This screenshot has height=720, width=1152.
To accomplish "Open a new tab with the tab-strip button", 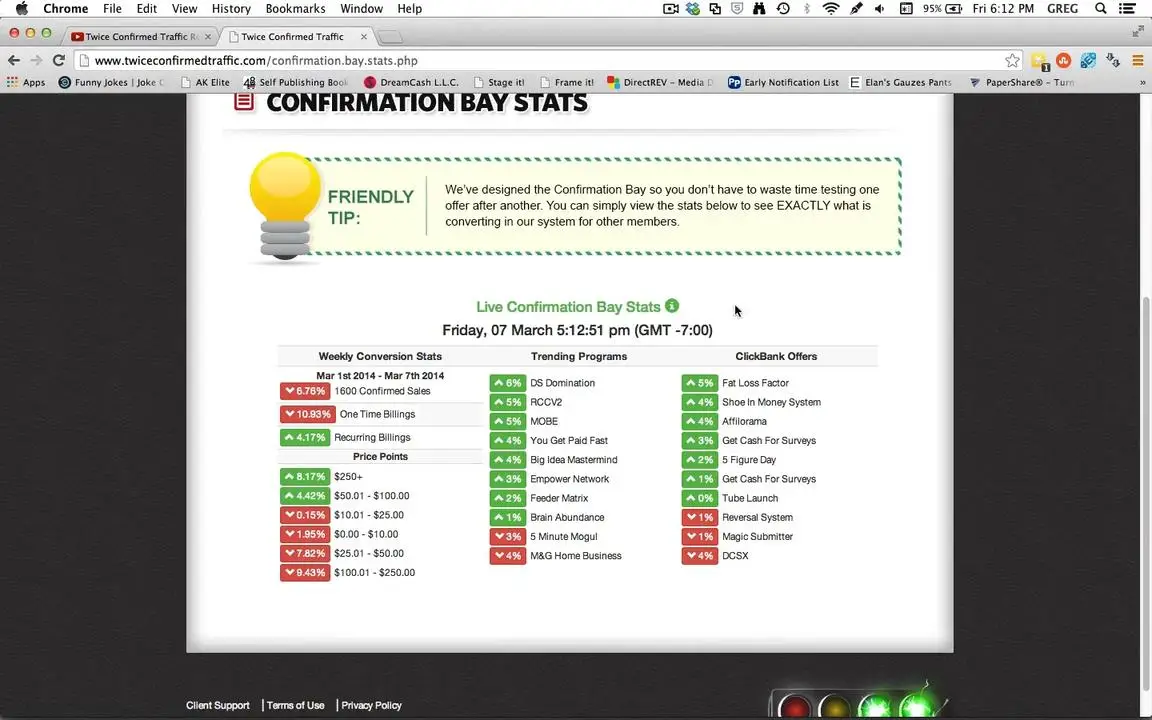I will click(390, 37).
